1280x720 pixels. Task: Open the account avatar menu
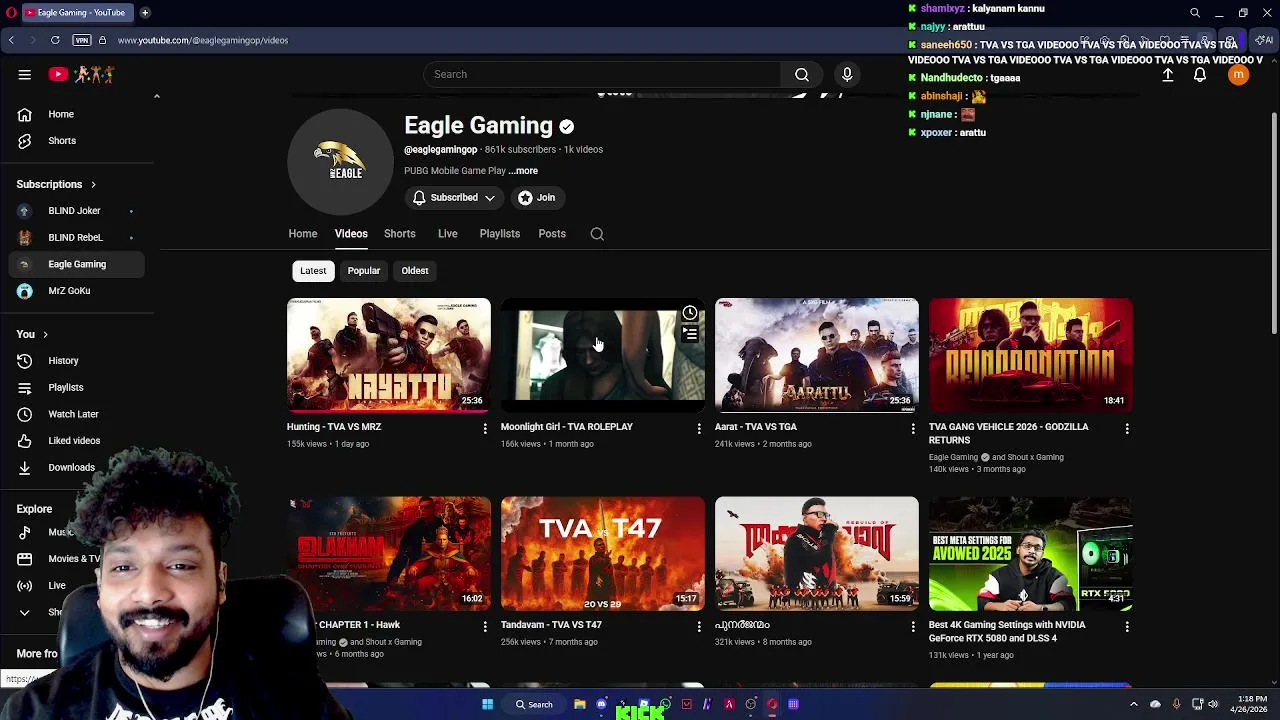[1238, 75]
